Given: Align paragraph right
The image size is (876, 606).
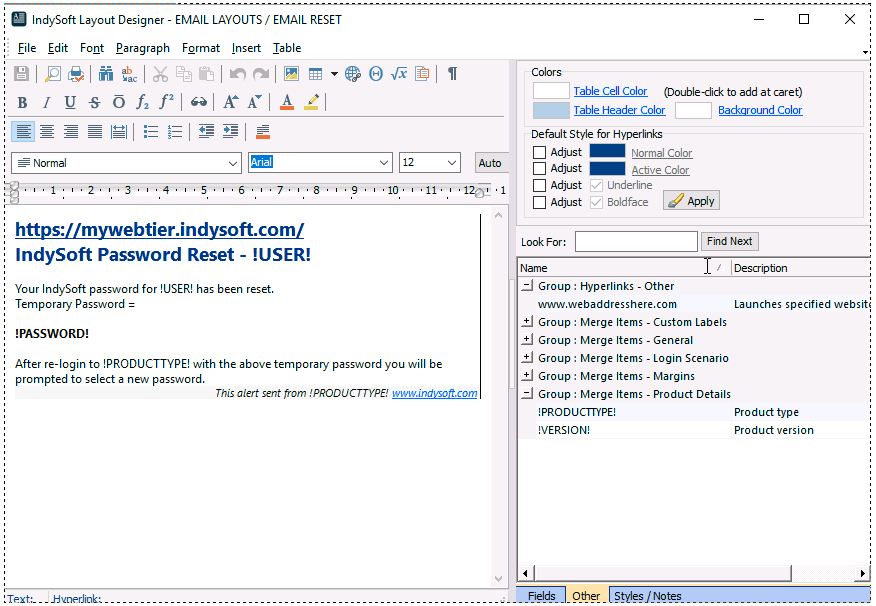Looking at the screenshot, I should [x=71, y=132].
